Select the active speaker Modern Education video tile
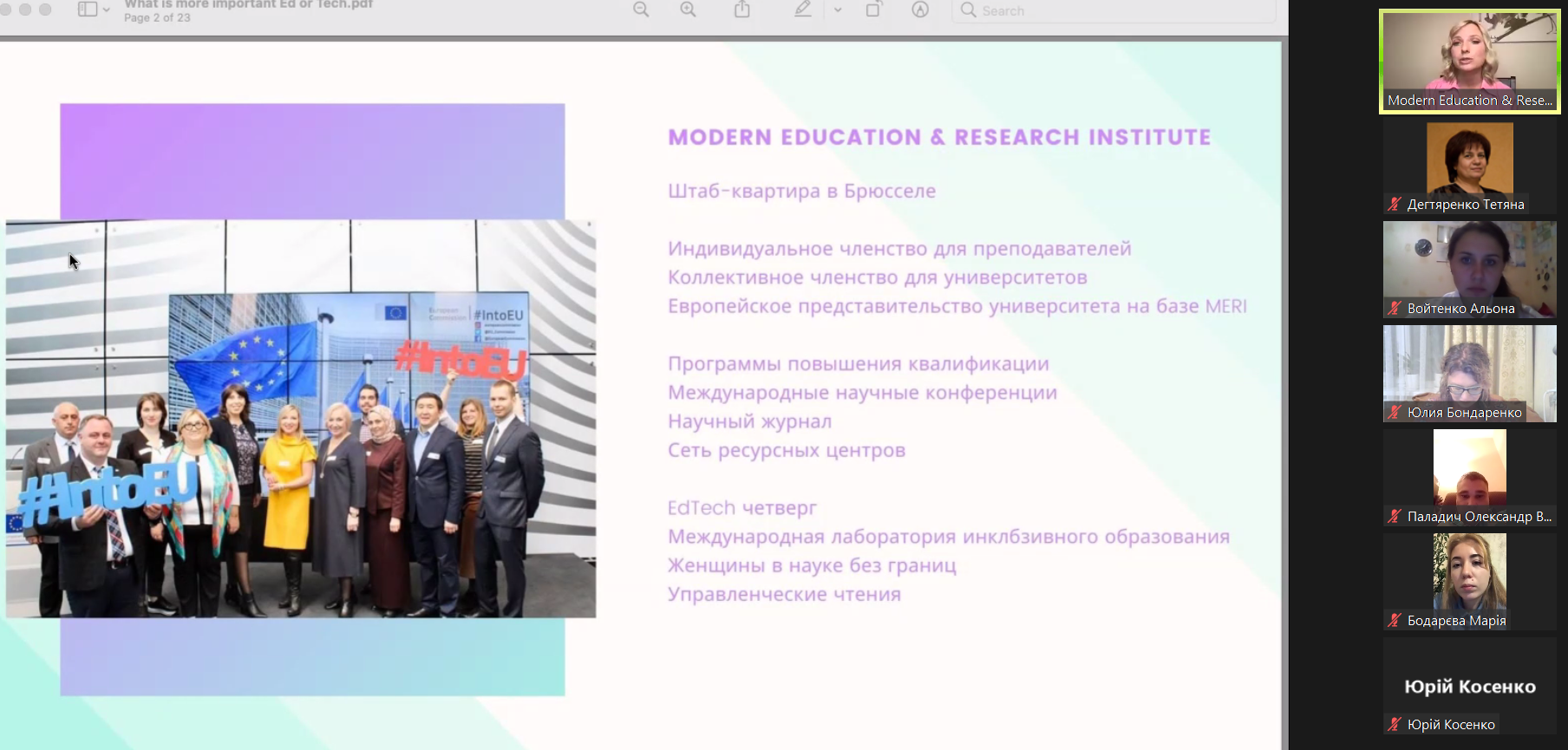Viewport: 1568px width, 750px height. pos(1469,61)
